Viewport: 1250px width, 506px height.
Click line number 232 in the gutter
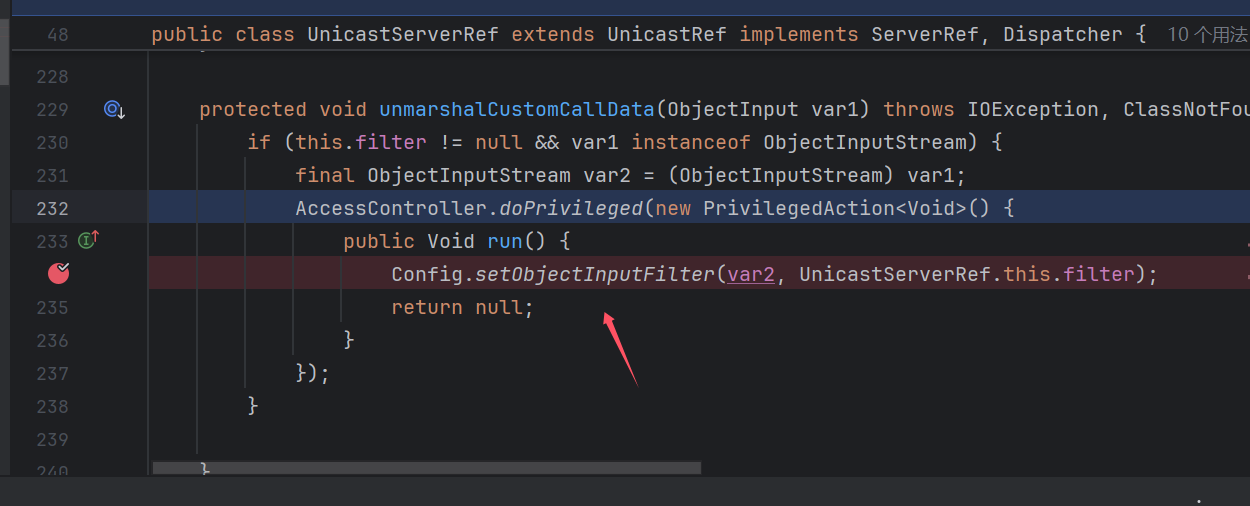click(52, 208)
